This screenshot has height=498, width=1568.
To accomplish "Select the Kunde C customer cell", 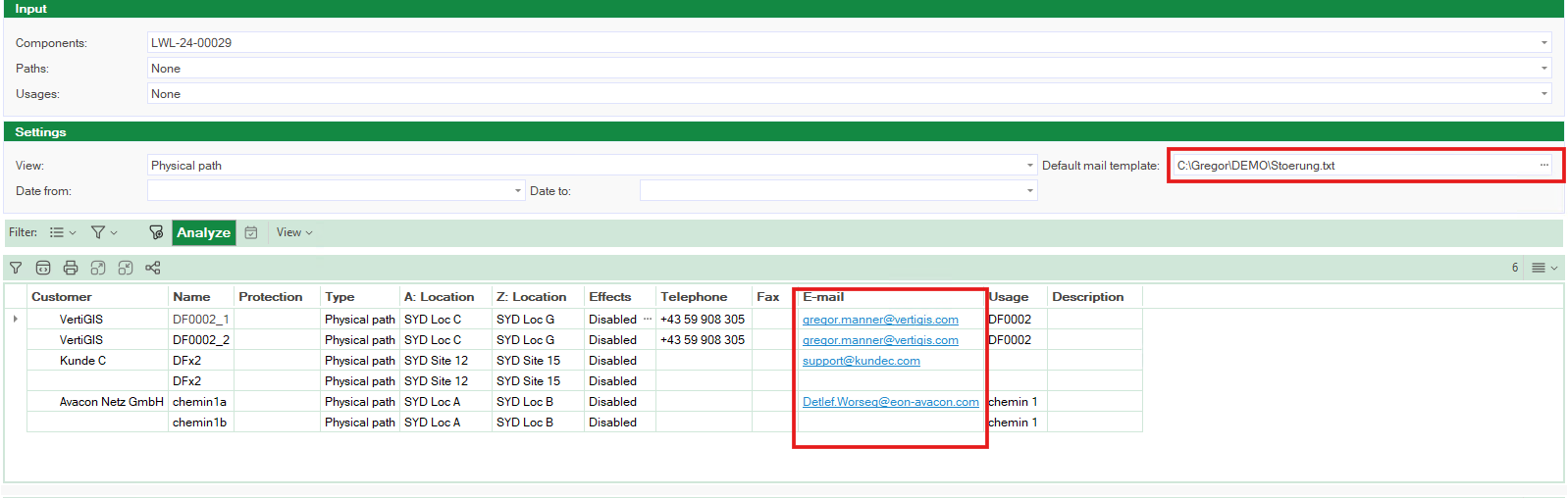I will tap(97, 361).
